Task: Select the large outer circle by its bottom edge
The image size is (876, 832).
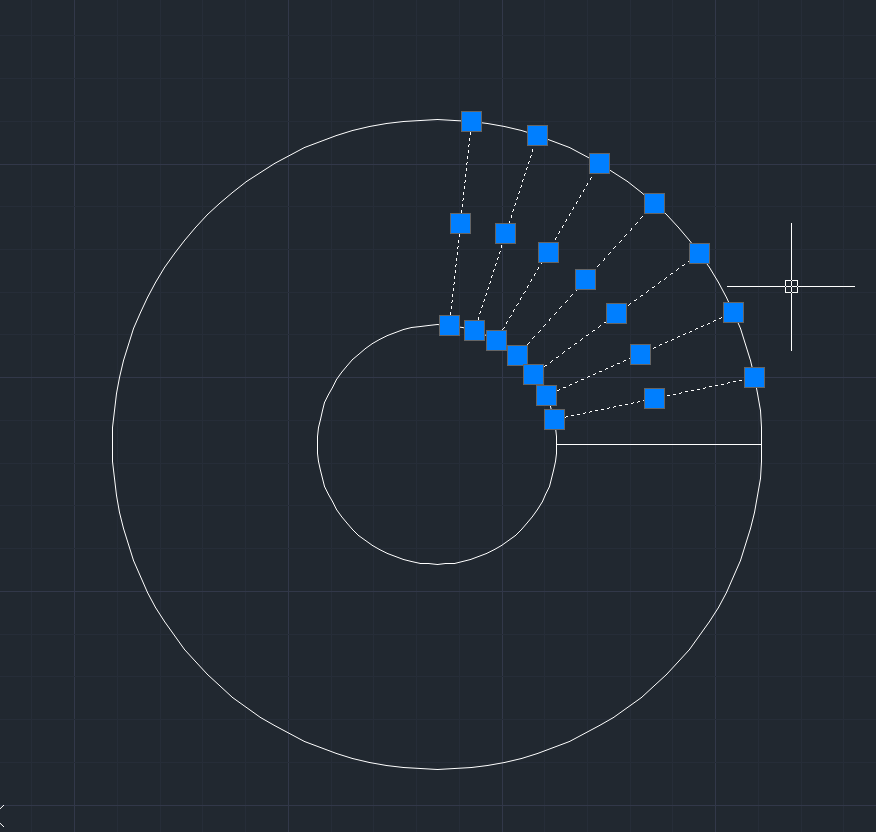Action: pyautogui.click(x=437, y=769)
